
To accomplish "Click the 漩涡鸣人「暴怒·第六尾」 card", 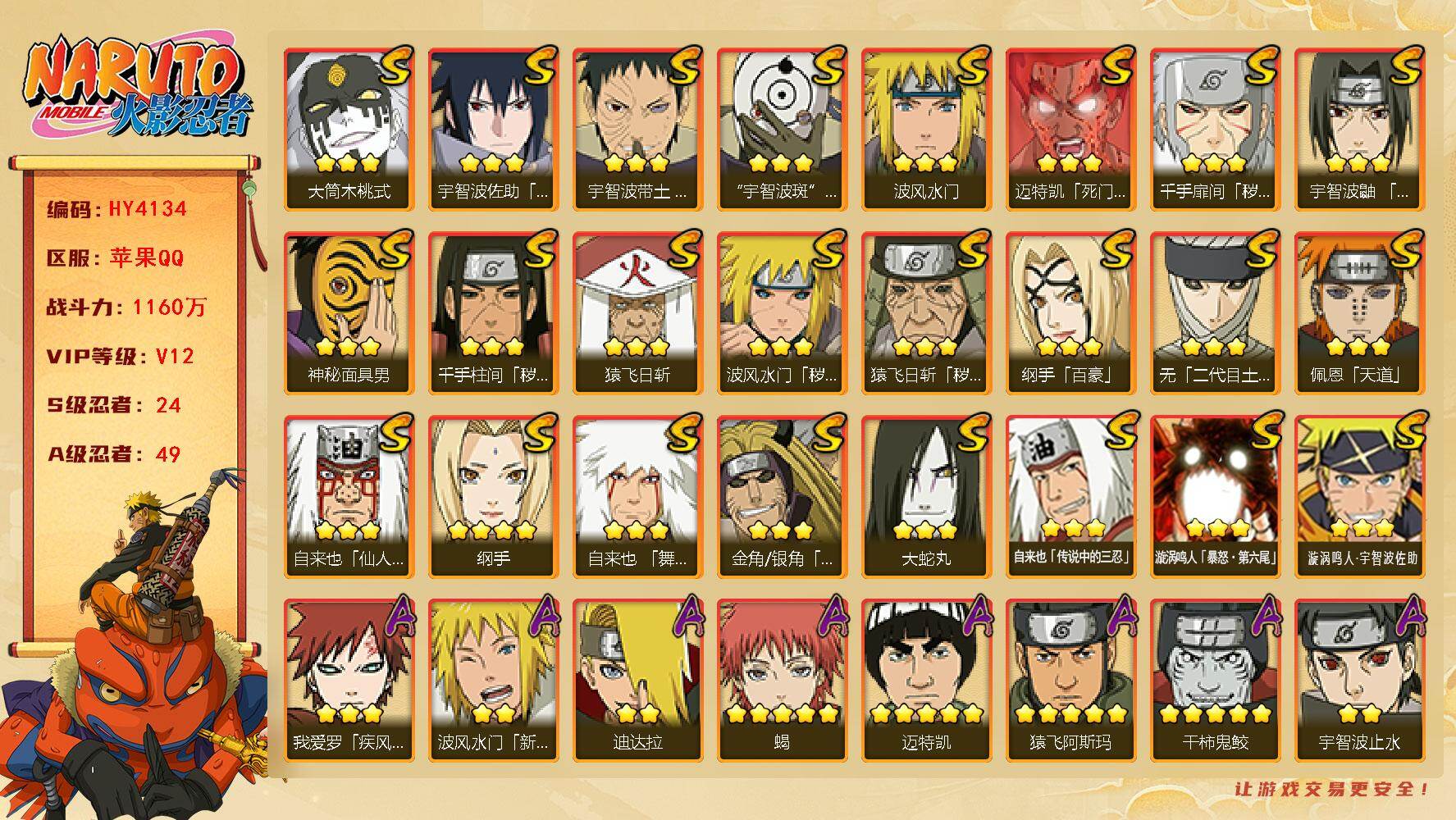I will coord(1215,496).
